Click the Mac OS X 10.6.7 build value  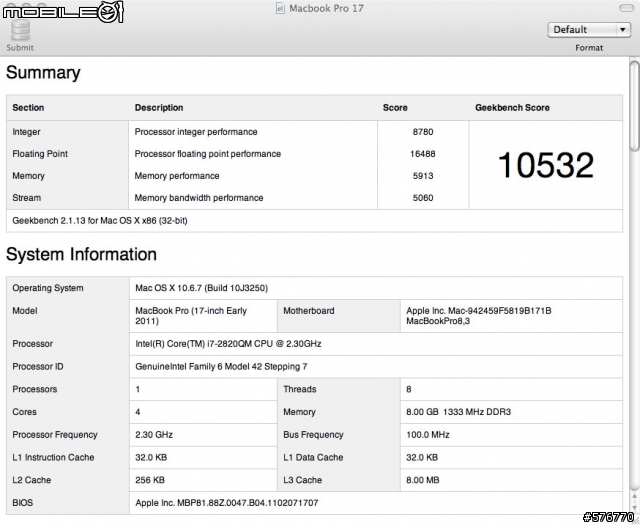tap(202, 288)
